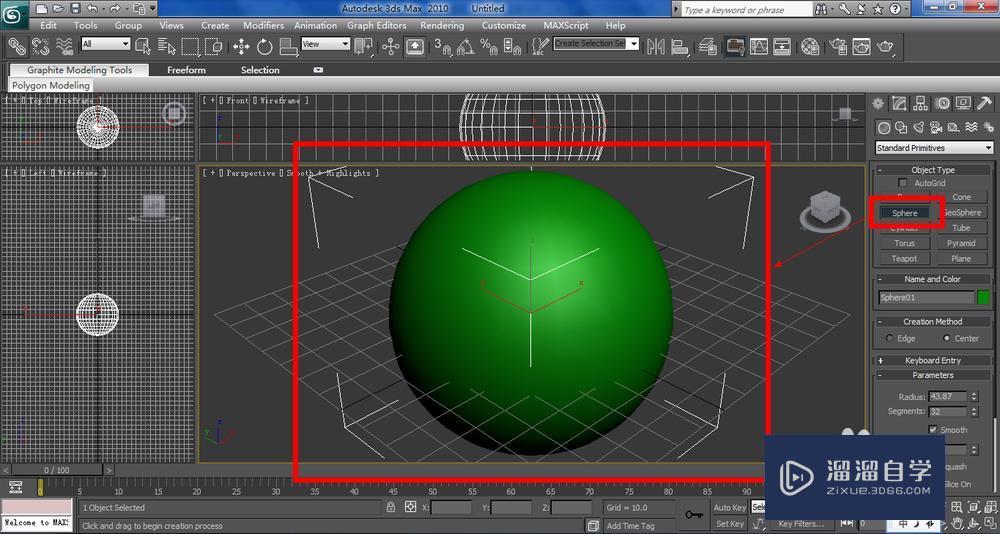Select the Edge creation method radio
Viewport: 1000px width, 534px height.
[890, 338]
